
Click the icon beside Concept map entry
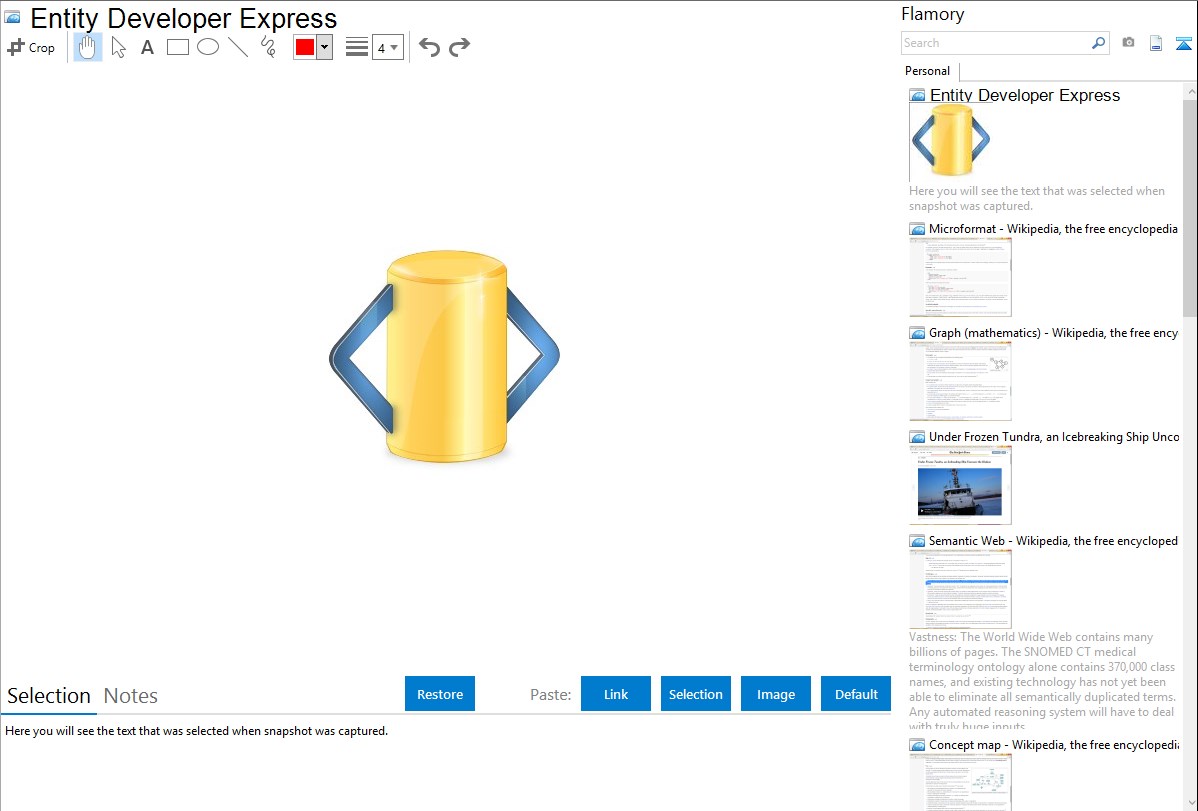click(x=918, y=744)
